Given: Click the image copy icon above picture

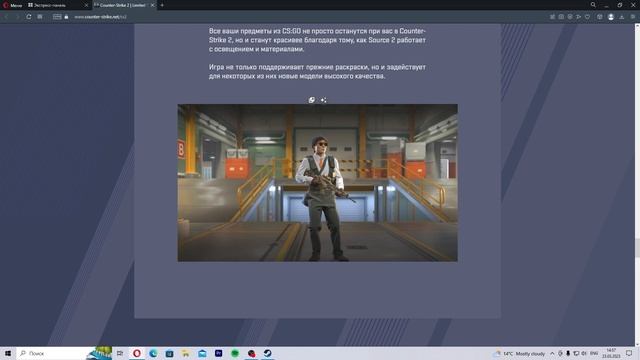Looking at the screenshot, I should (x=312, y=100).
